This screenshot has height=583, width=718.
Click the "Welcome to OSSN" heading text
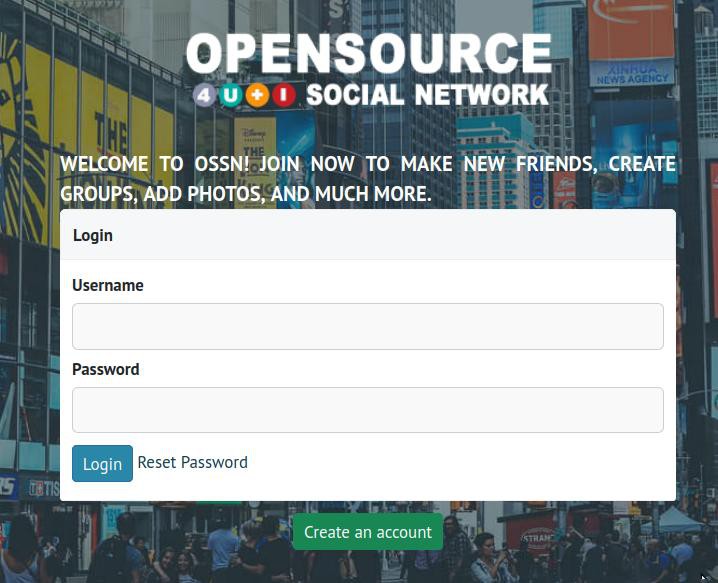tap(367, 178)
